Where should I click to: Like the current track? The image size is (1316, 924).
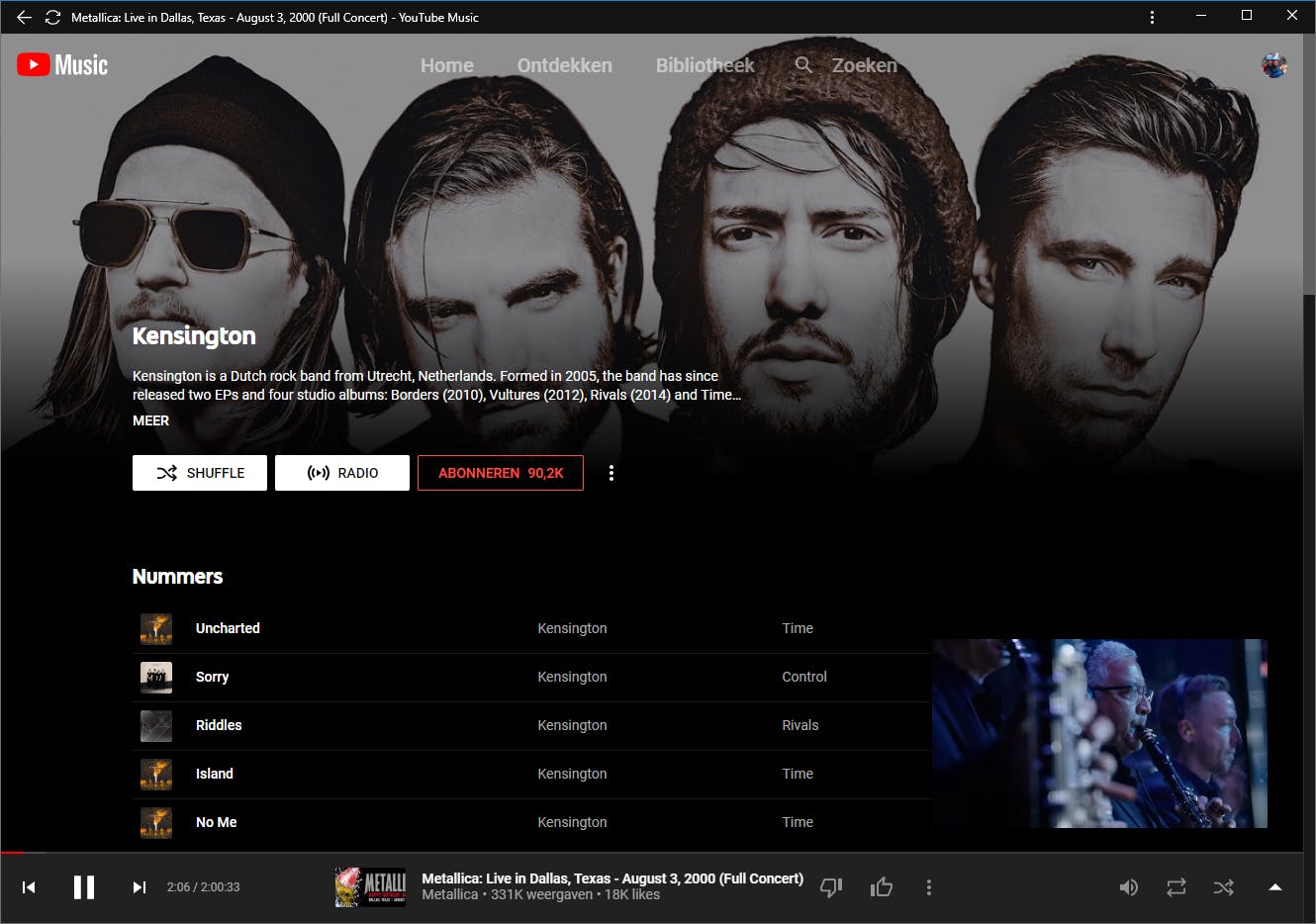point(882,887)
